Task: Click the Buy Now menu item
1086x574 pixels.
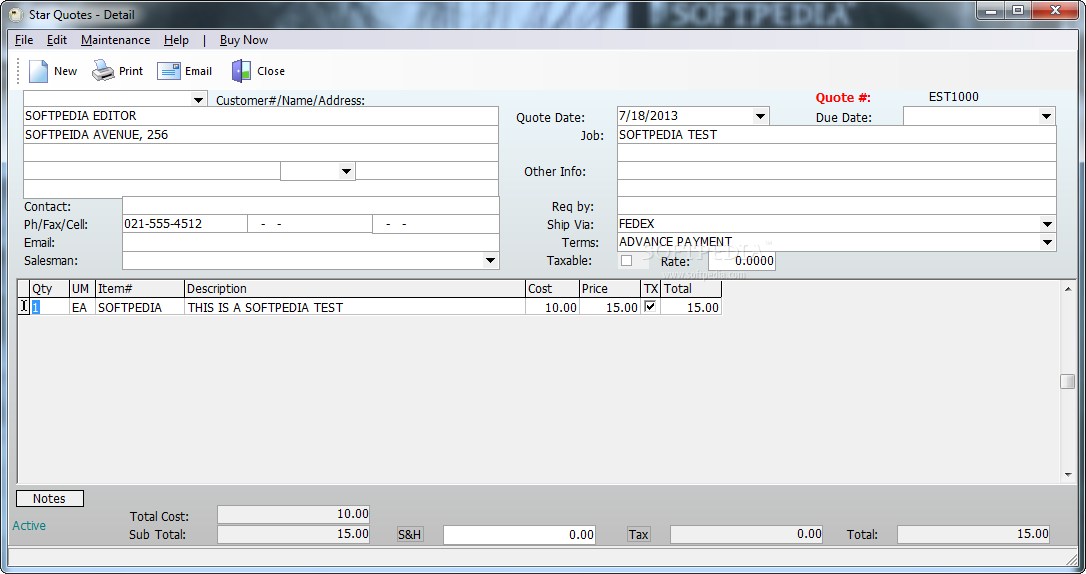Action: click(244, 40)
